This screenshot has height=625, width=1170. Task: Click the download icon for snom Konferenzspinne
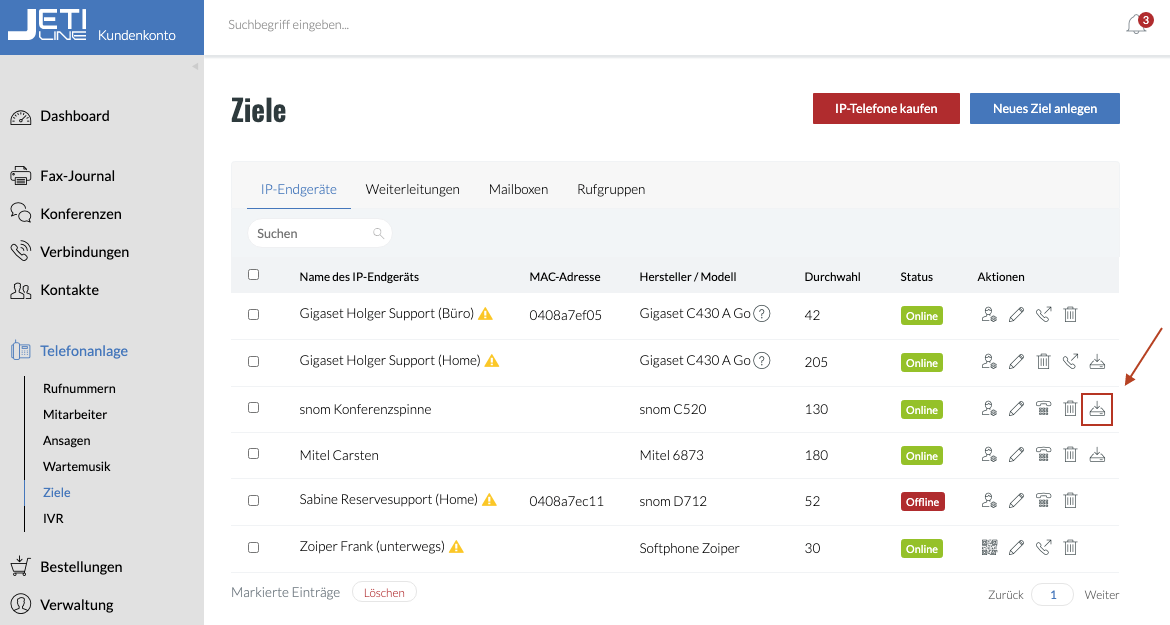(1097, 409)
